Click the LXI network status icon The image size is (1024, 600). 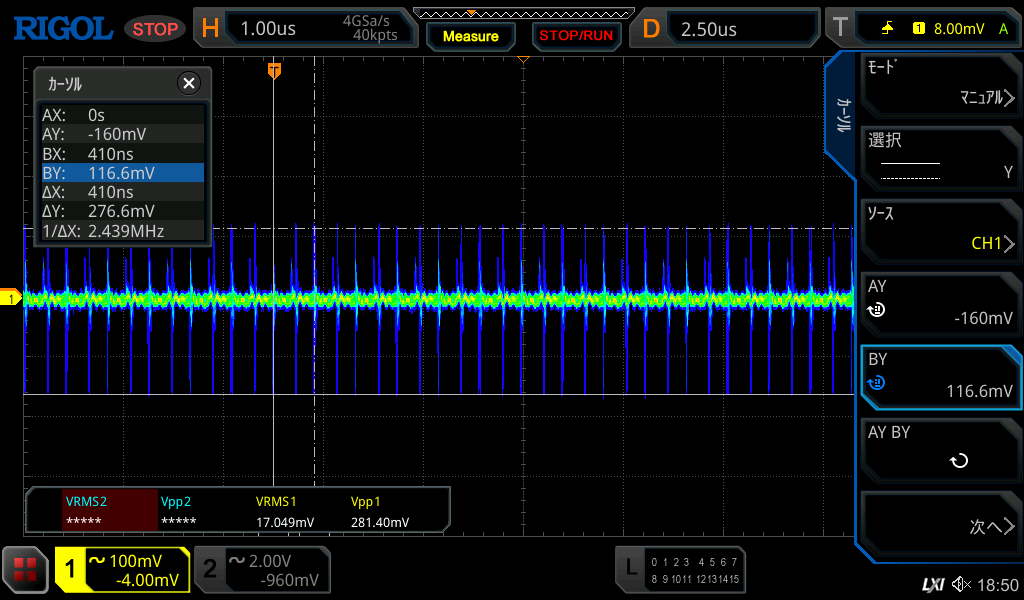coord(932,584)
